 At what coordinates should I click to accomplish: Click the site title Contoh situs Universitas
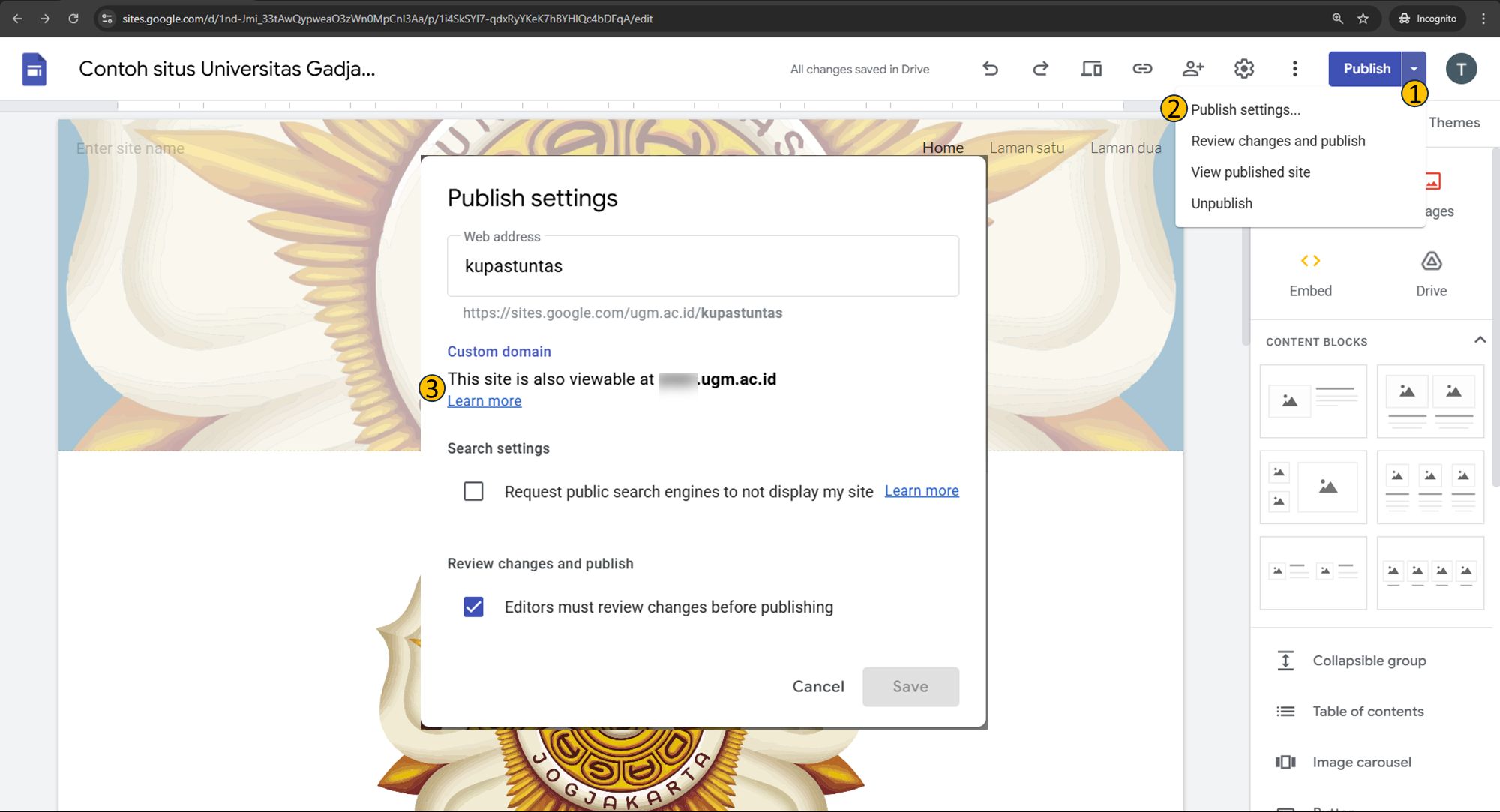coord(226,69)
